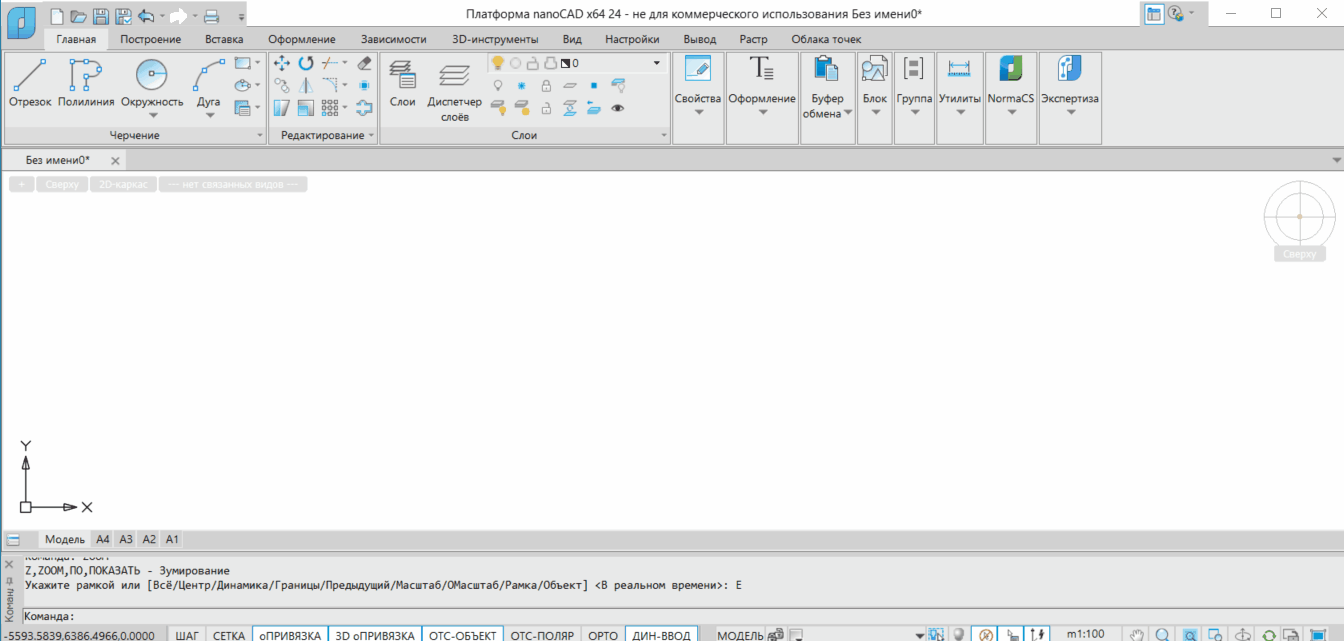Click the Rotate tool in Редактирование

pos(306,63)
